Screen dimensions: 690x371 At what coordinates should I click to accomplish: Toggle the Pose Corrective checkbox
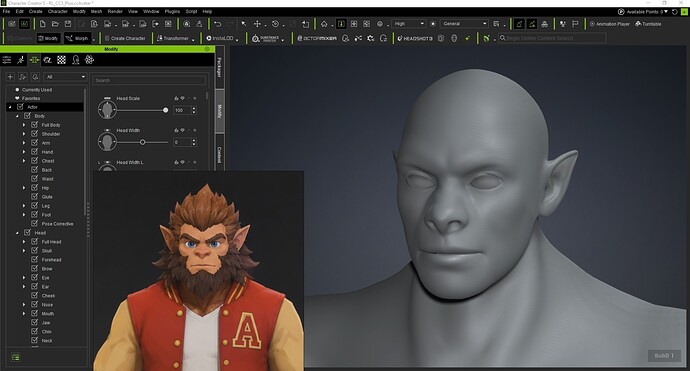click(x=34, y=224)
